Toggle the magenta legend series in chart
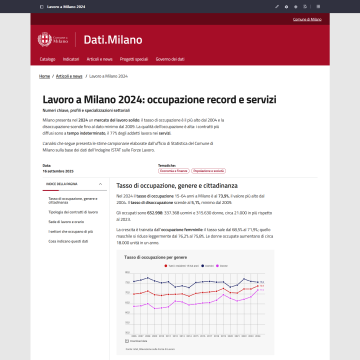This screenshot has width=360, height=360. pos(222,266)
